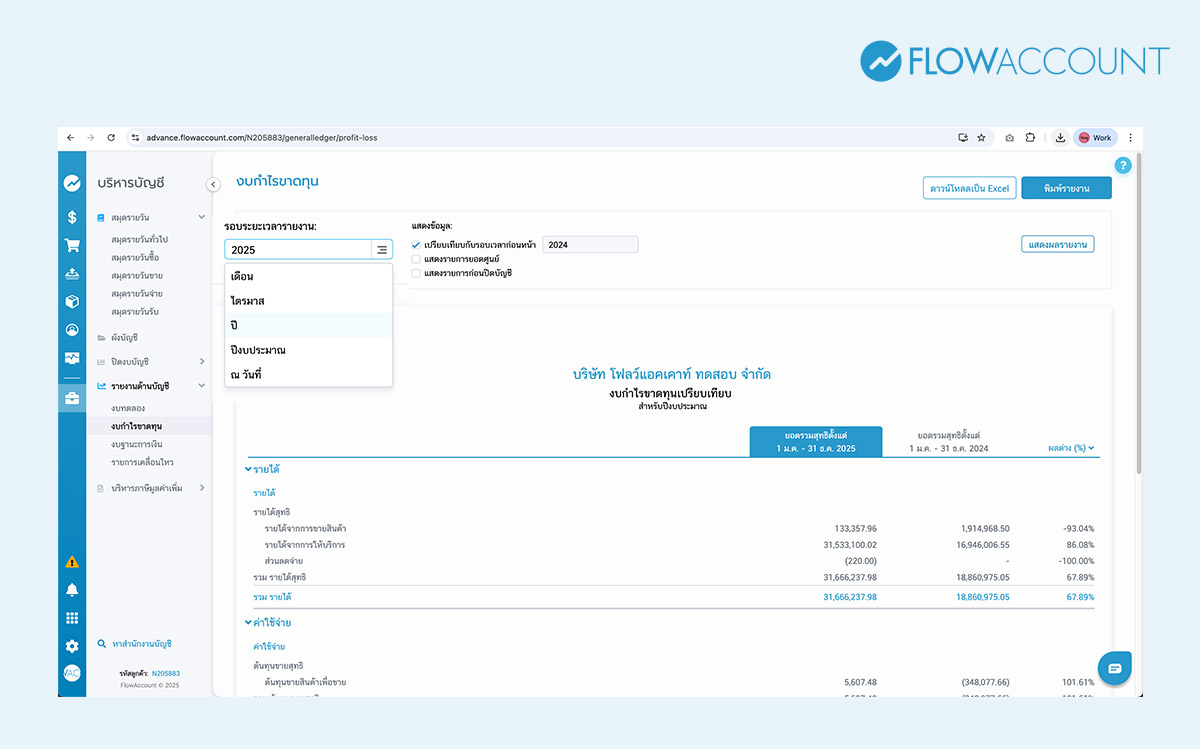Click the 3D box products icon
The image size is (1200, 749).
coord(72,302)
